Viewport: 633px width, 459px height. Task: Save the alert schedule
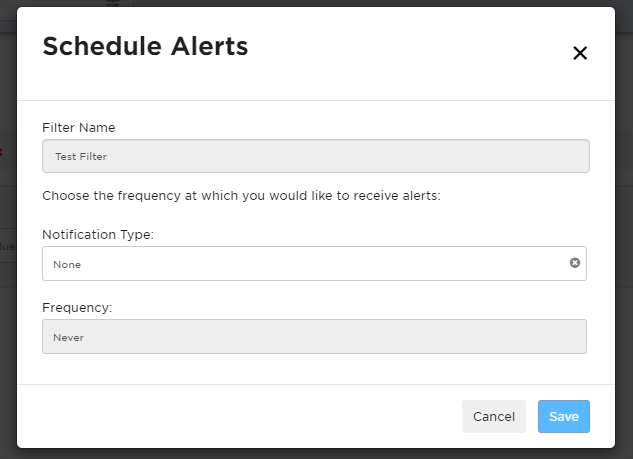pos(564,416)
